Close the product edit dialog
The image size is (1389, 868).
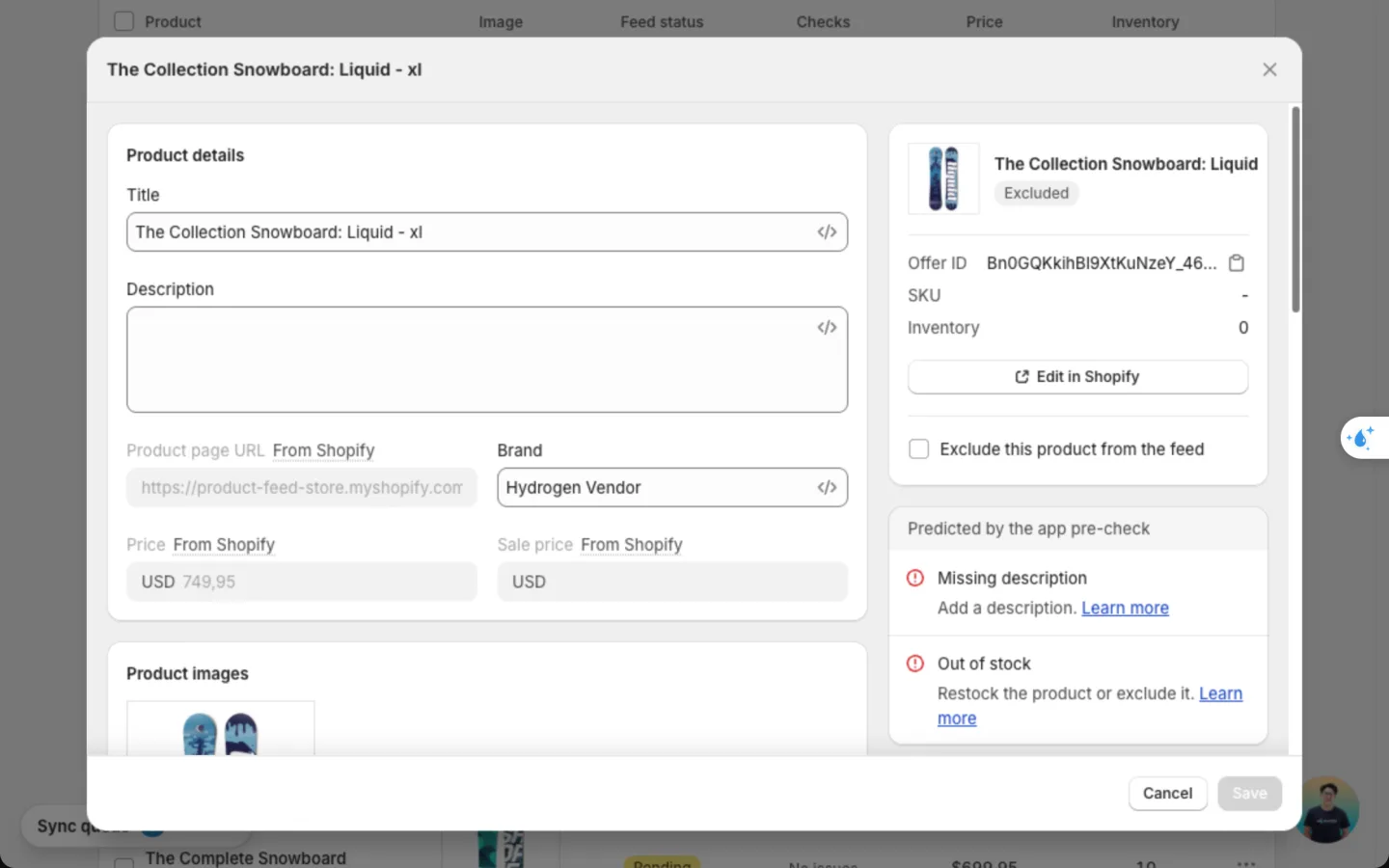tap(1269, 69)
